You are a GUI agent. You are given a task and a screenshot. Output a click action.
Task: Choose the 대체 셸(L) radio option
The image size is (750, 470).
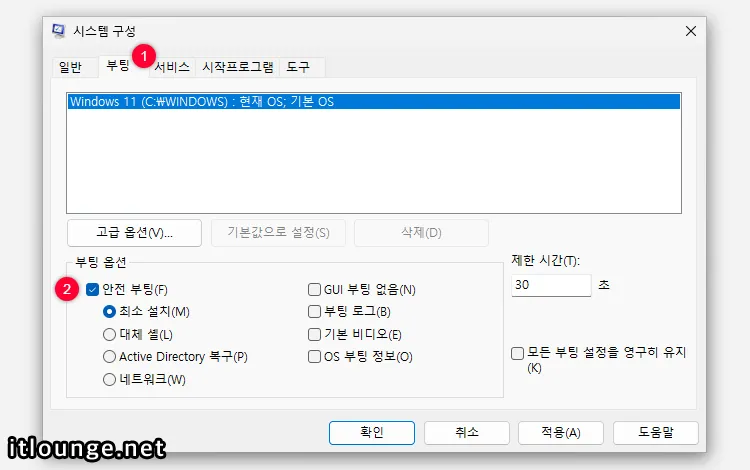110,334
